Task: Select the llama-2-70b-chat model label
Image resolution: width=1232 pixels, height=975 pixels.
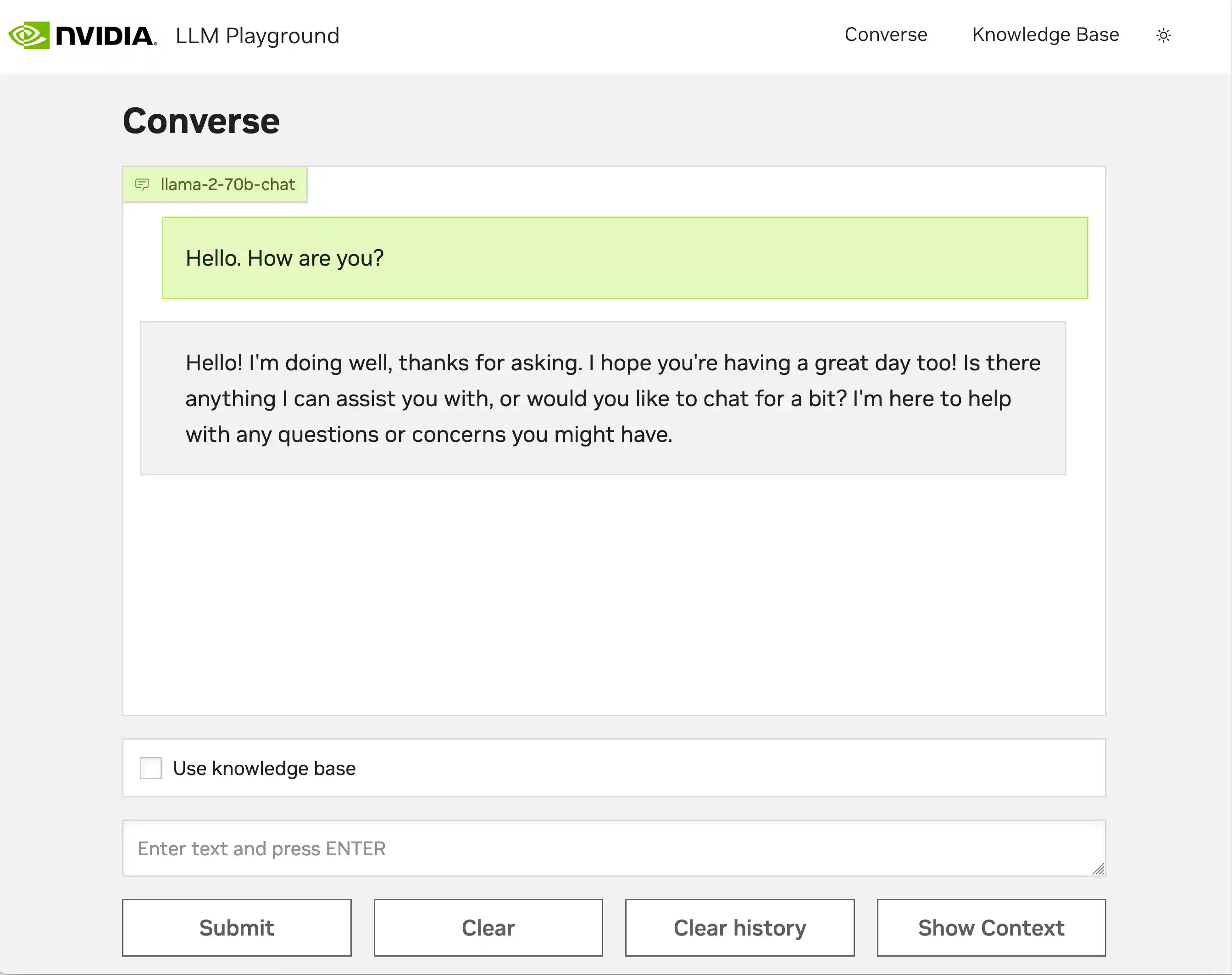Action: 228,184
